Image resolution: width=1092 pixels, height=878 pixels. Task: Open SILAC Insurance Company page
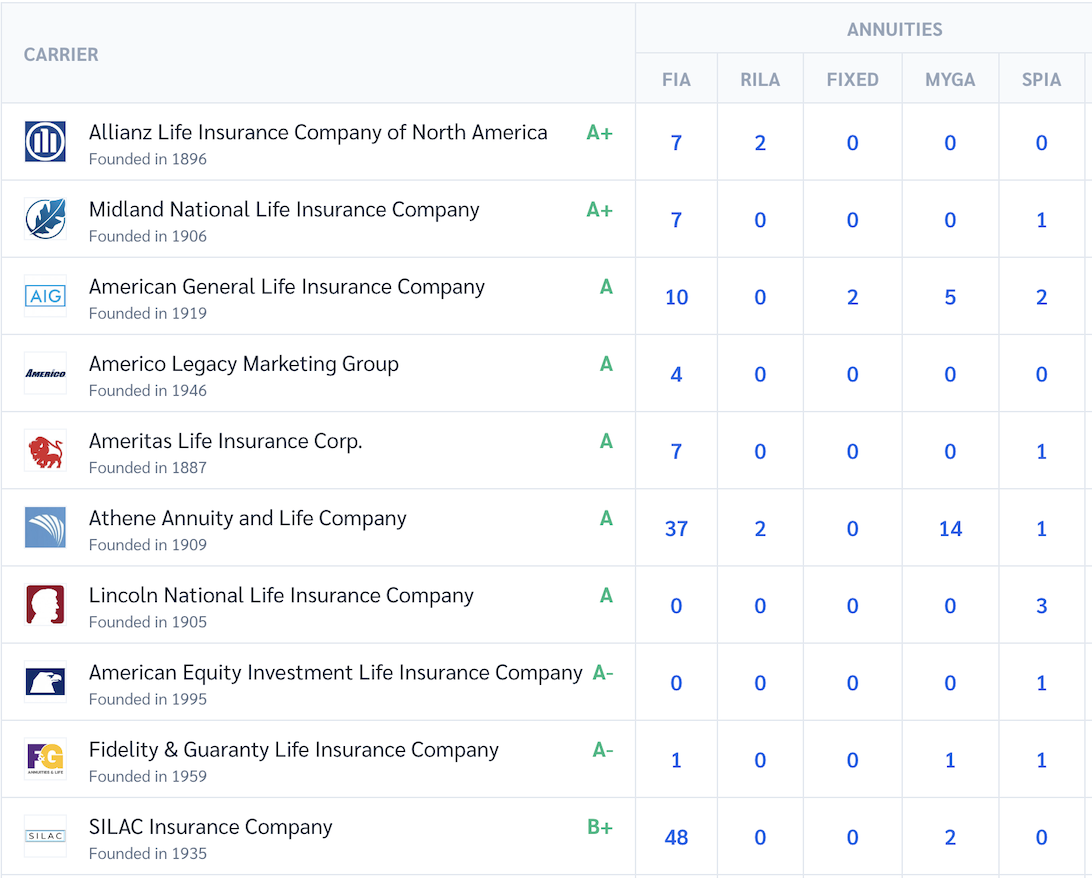click(210, 827)
